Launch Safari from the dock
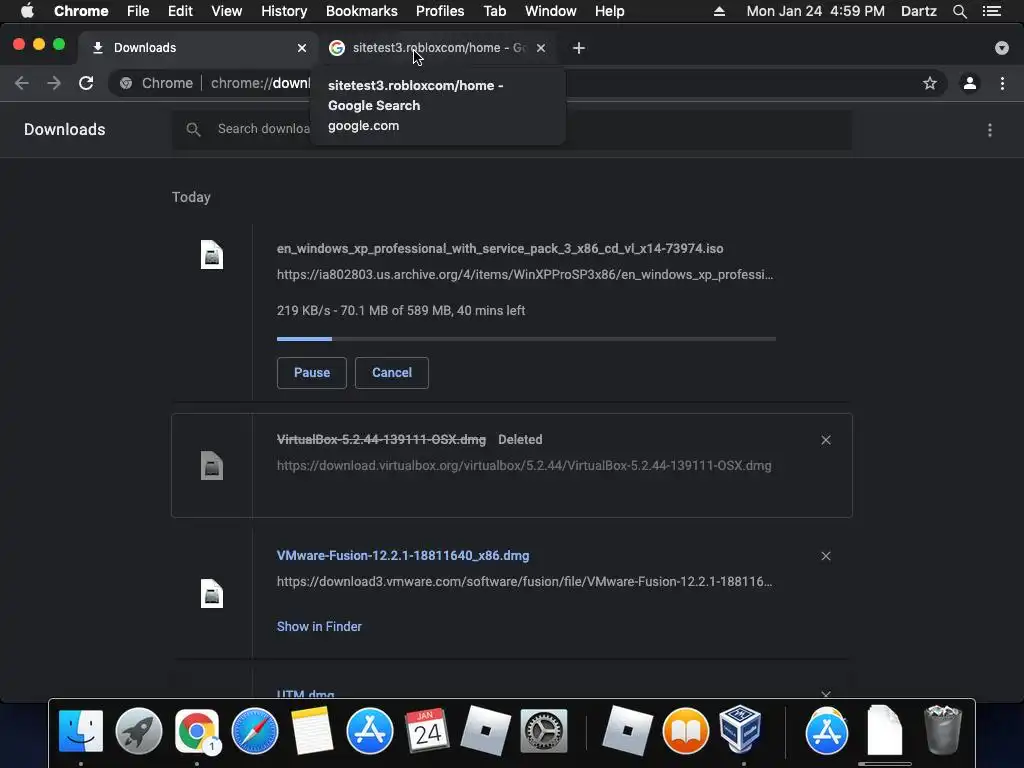 point(255,731)
